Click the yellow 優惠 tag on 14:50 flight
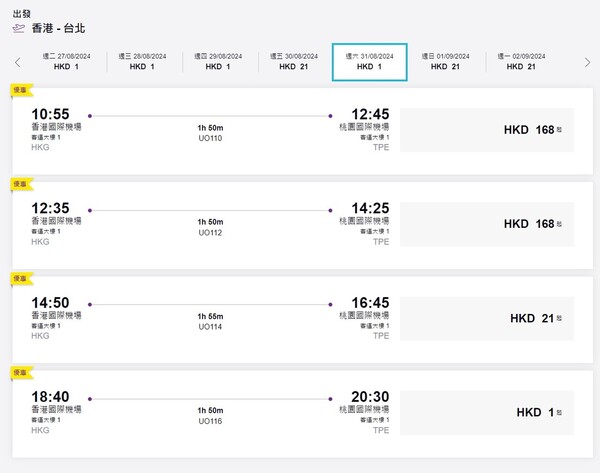 [21, 278]
